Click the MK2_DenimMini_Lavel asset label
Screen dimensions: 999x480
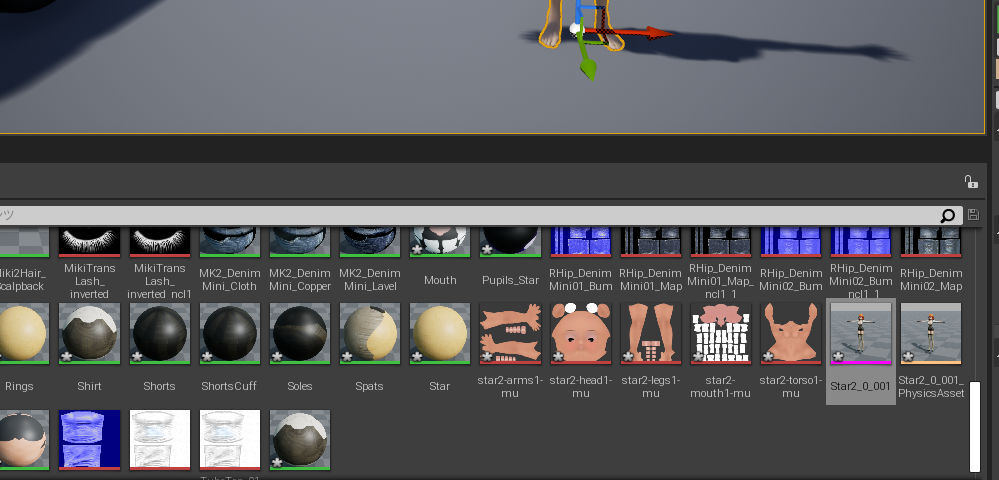370,280
